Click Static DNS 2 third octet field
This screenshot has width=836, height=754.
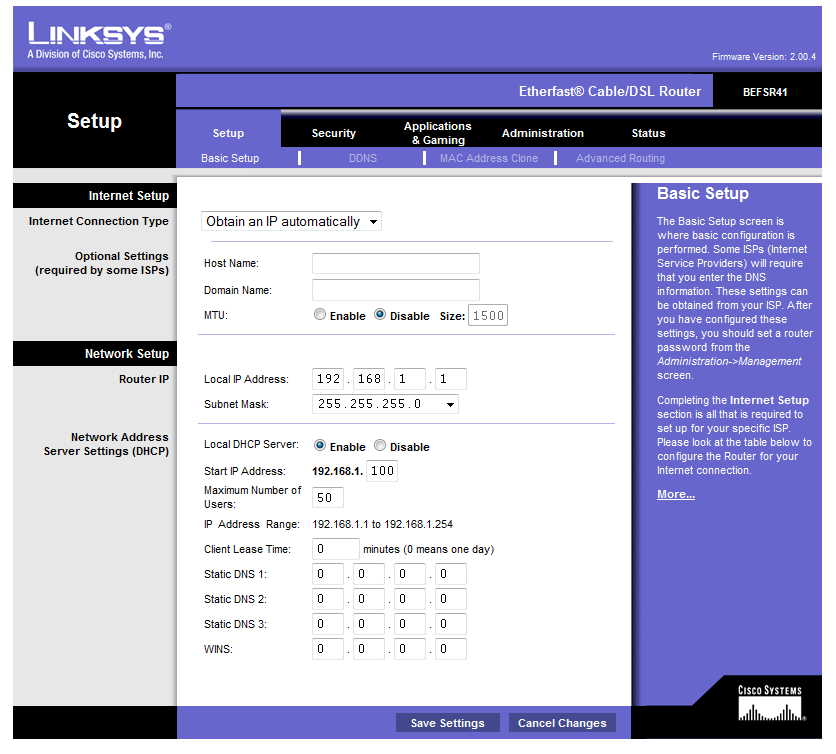click(410, 599)
